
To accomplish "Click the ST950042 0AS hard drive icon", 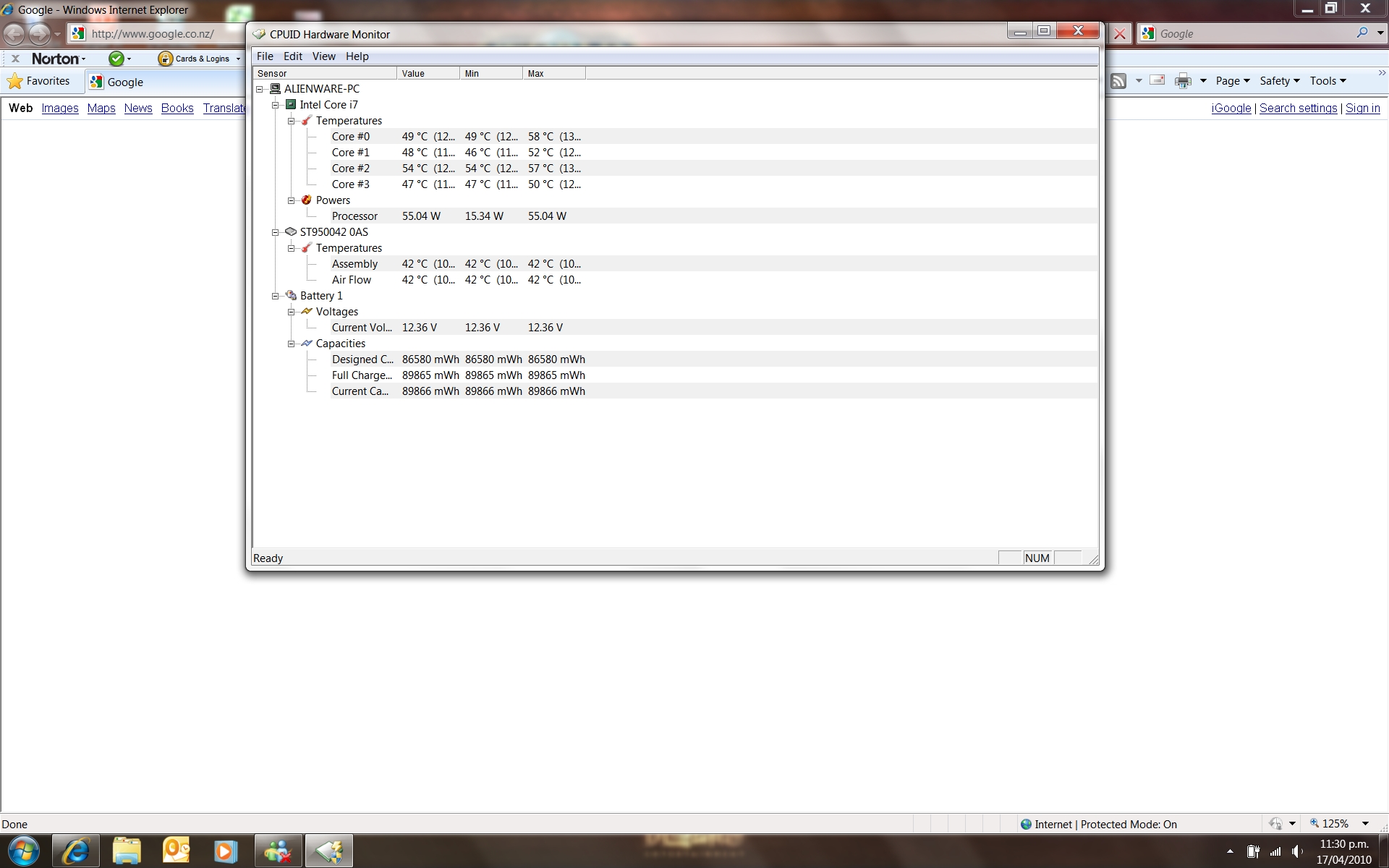I will 291,232.
